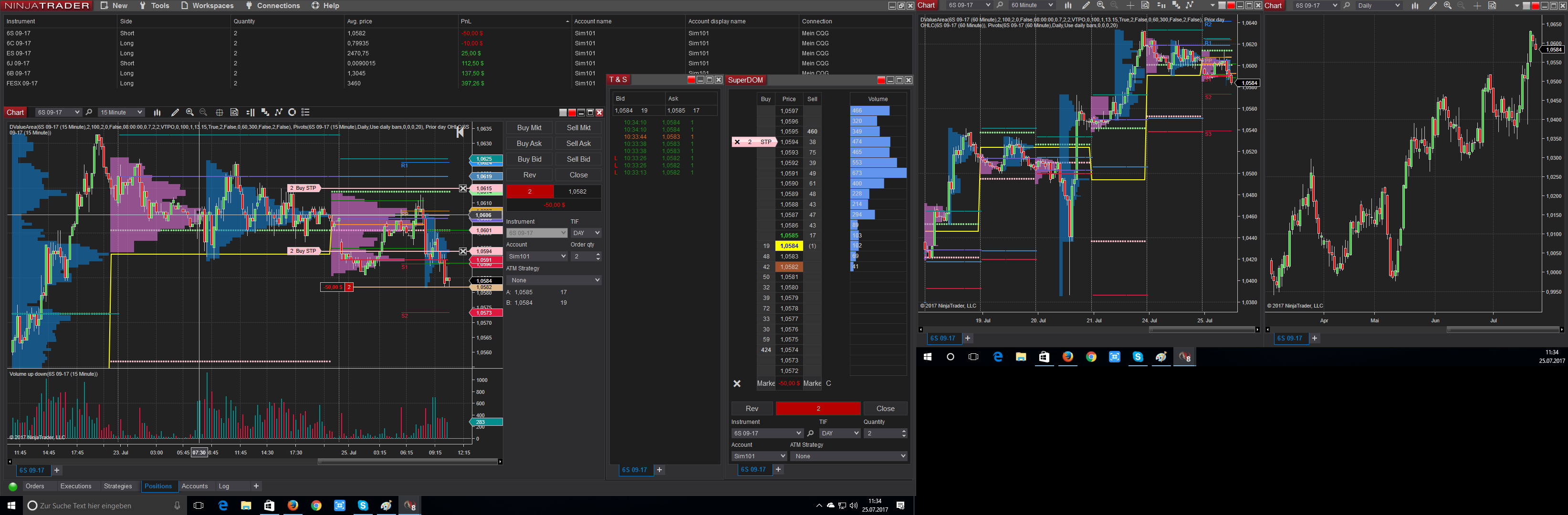Click Buy Ask button
Viewport: 1568px width, 515px height.
point(529,144)
